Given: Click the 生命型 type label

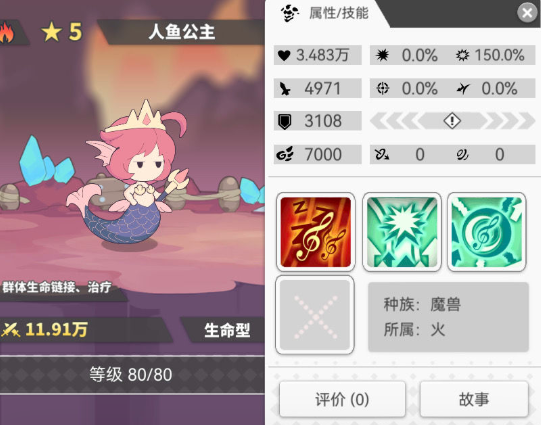Looking at the screenshot, I should point(227,330).
